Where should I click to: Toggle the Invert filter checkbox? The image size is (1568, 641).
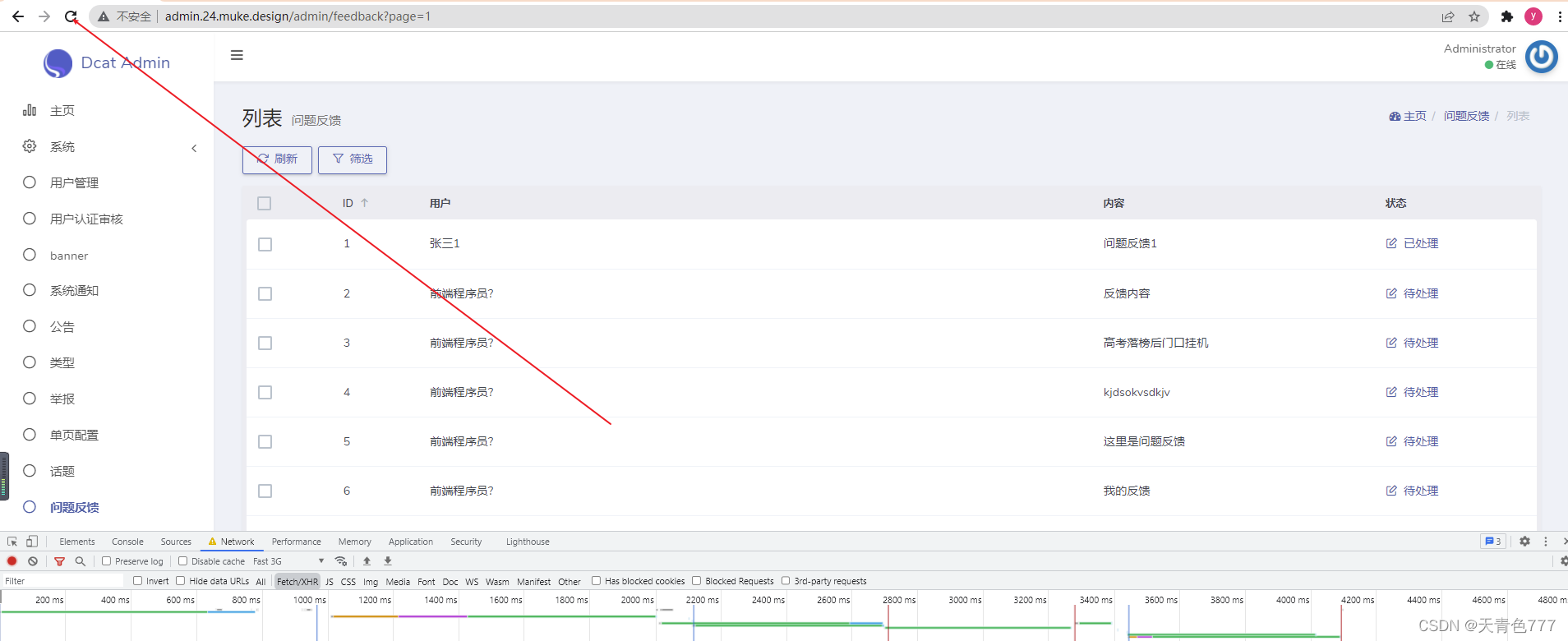click(138, 581)
